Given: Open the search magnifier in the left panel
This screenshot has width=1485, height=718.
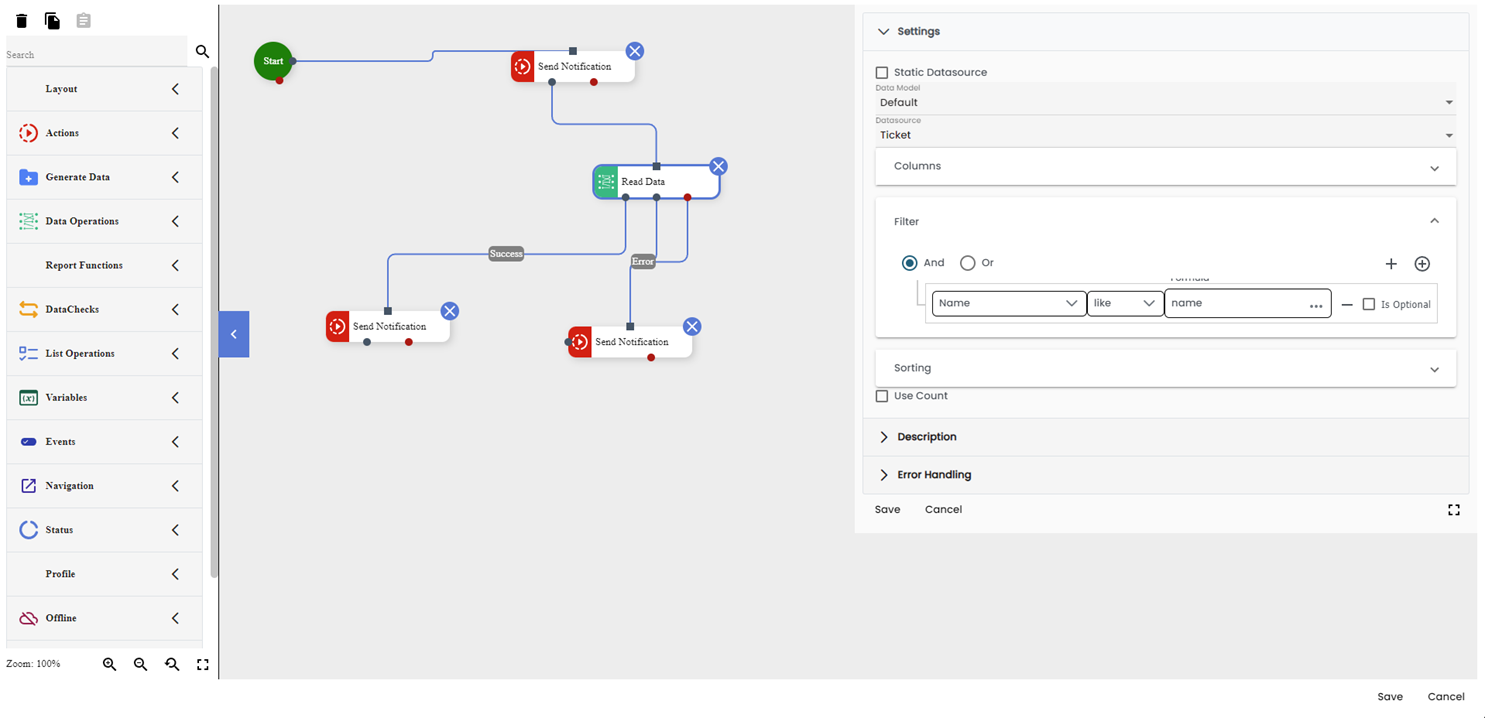Looking at the screenshot, I should point(203,51).
